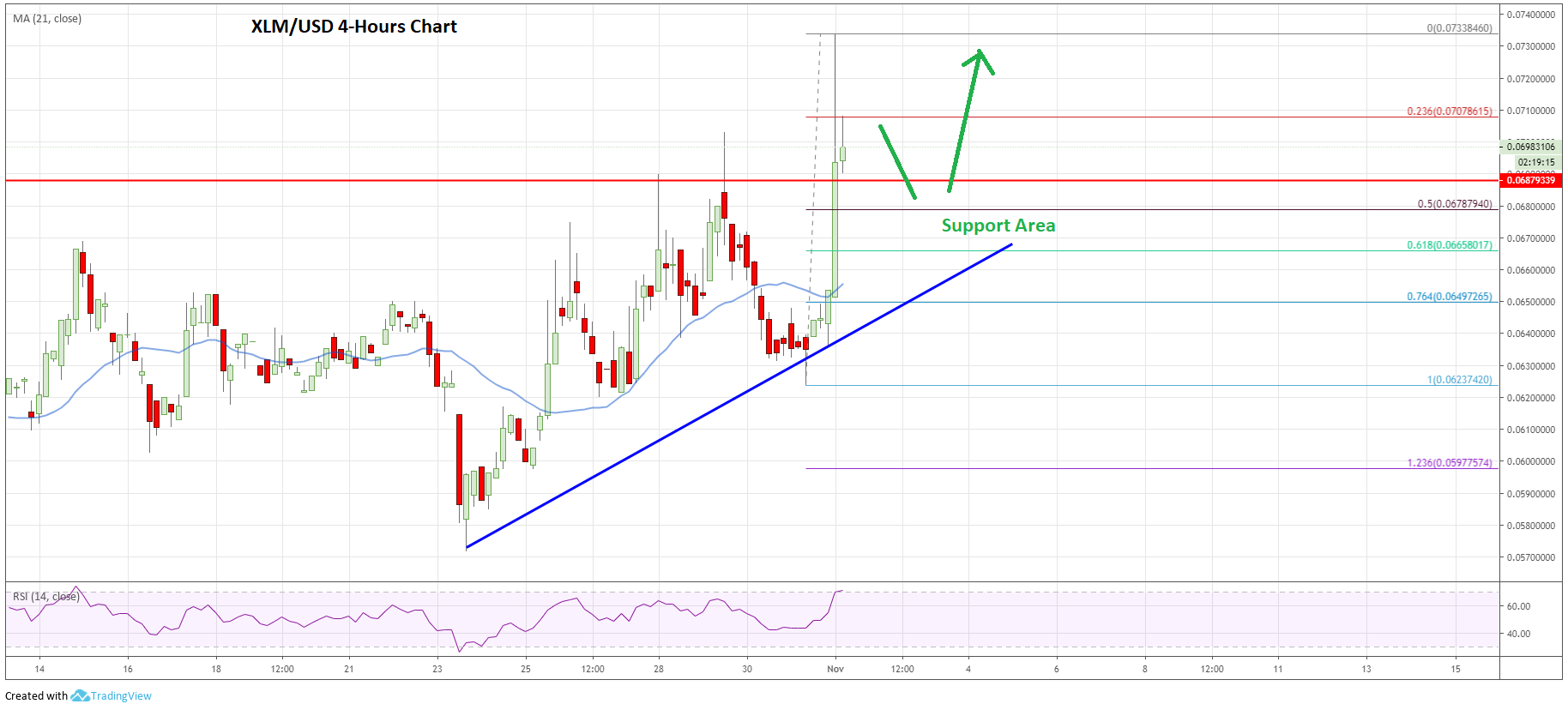Select the red price label 0.06879339

(1531, 180)
